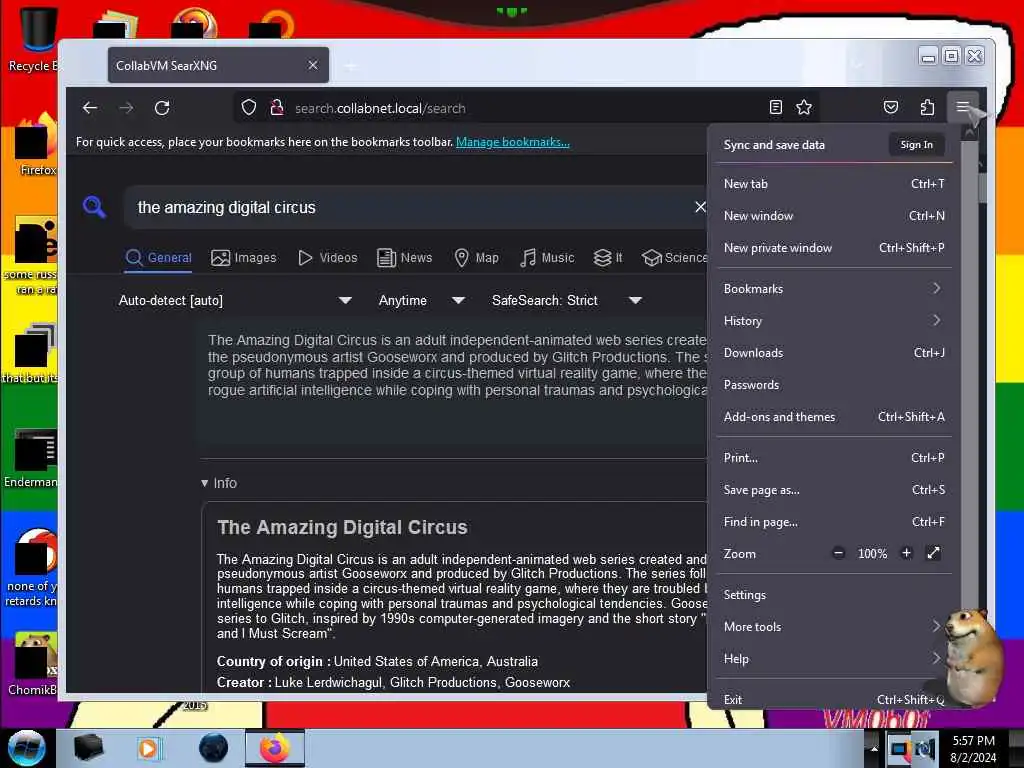The image size is (1024, 768).
Task: Select Save page as... menu item
Action: 834,490
